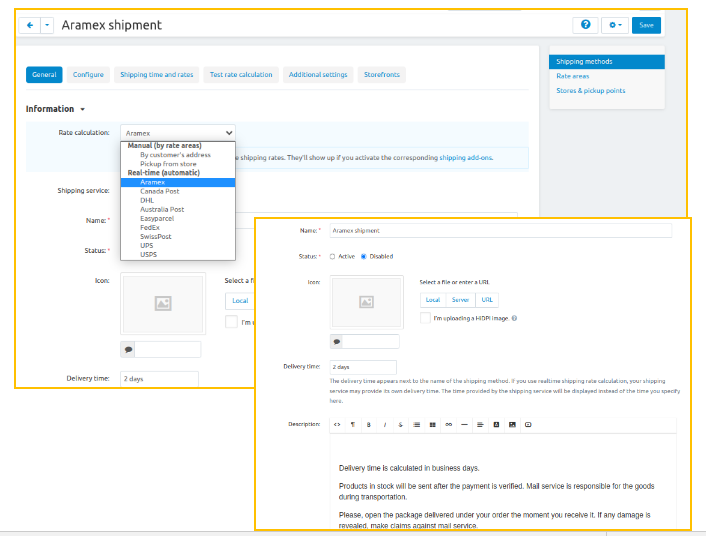706x536 pixels.
Task: Click the right panel Local button
Action: (433, 300)
